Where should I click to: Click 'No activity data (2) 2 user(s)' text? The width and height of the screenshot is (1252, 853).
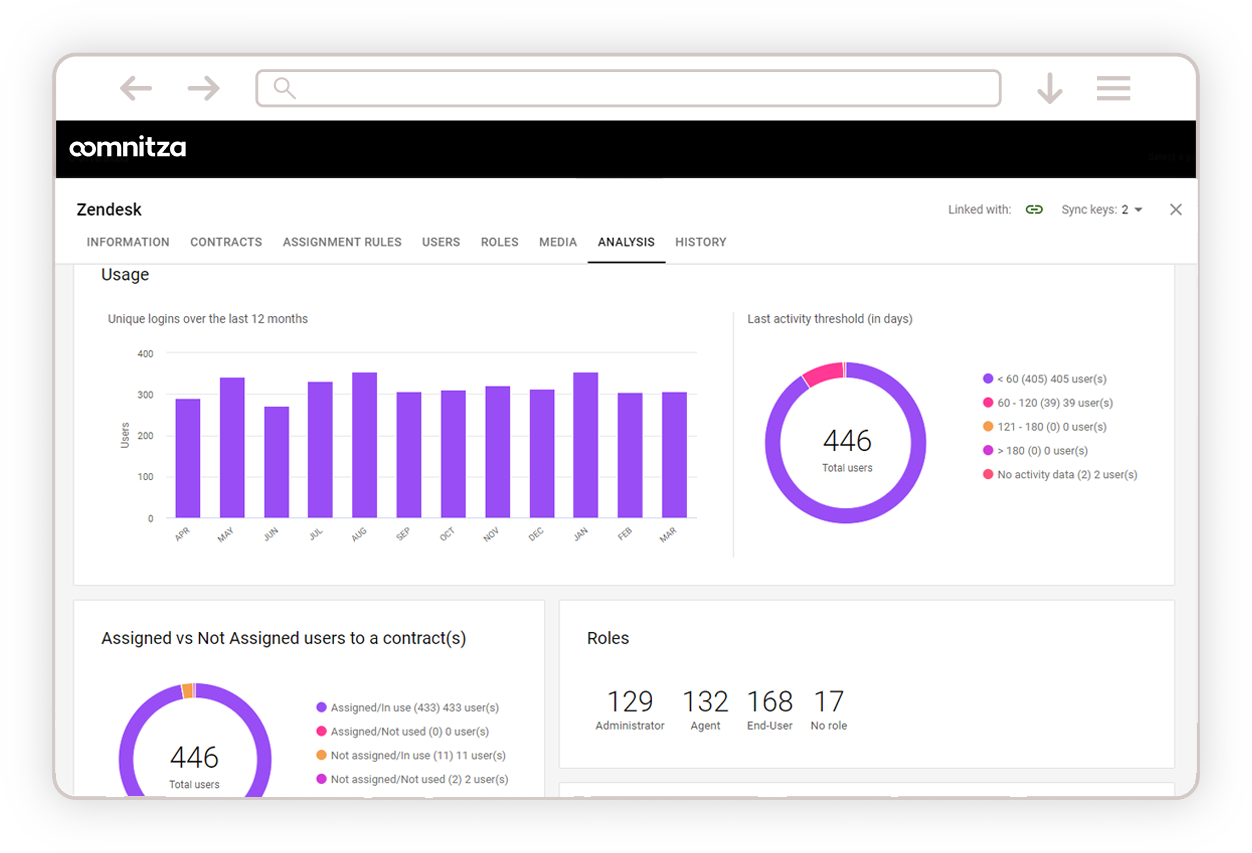click(x=1068, y=475)
